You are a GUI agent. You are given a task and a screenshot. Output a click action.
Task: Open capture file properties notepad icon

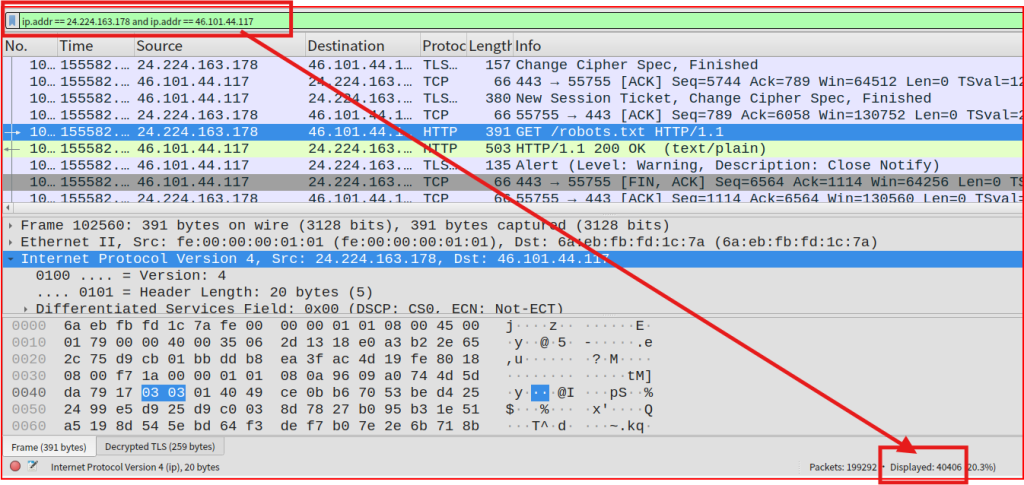pos(33,466)
